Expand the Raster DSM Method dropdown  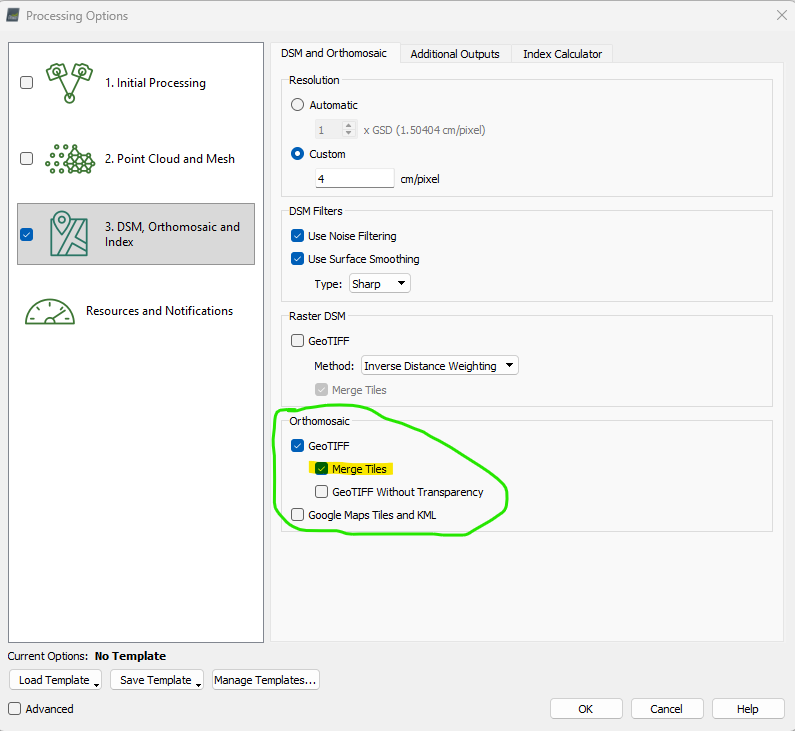point(439,366)
